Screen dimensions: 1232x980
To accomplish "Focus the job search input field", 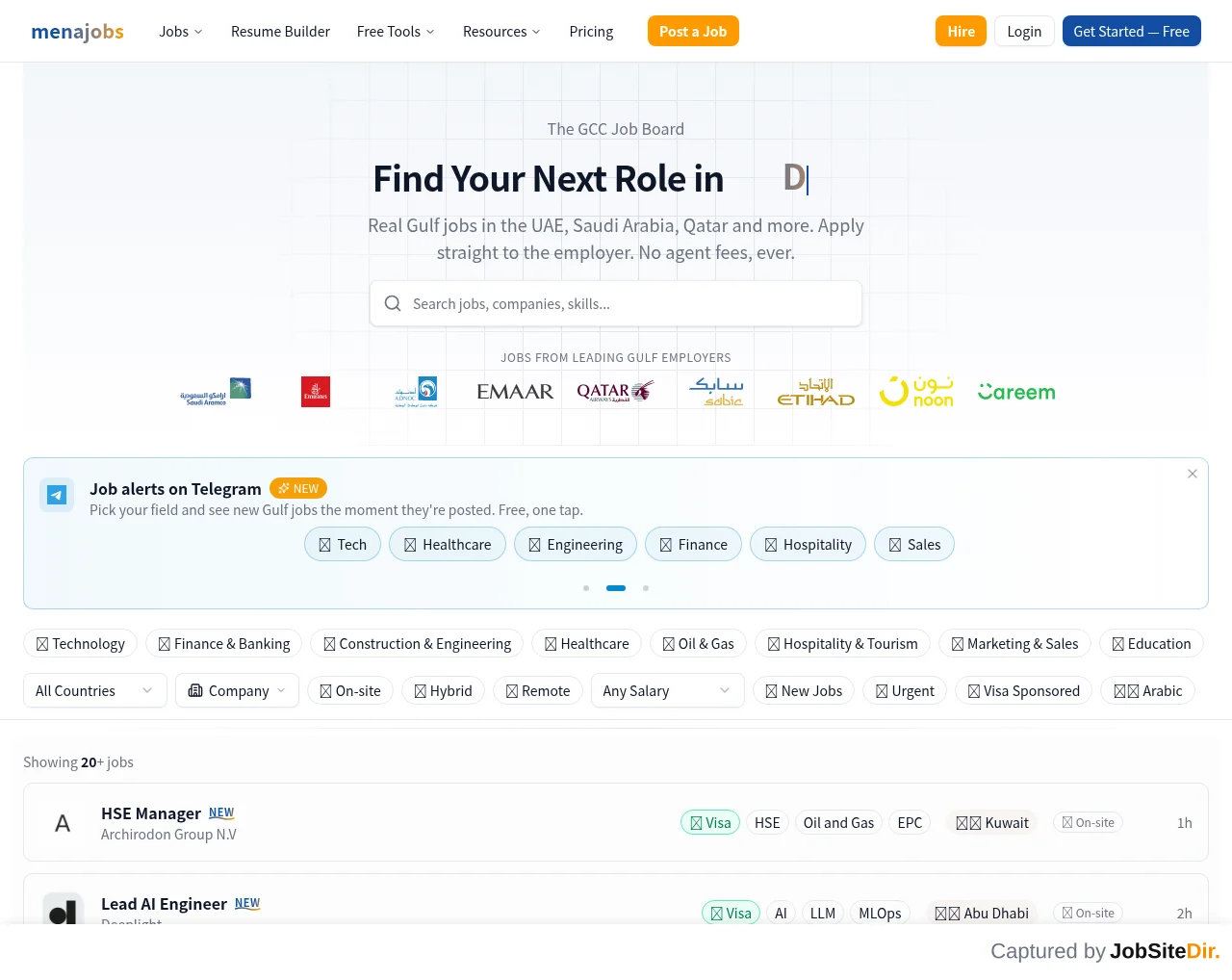I will click(x=616, y=303).
